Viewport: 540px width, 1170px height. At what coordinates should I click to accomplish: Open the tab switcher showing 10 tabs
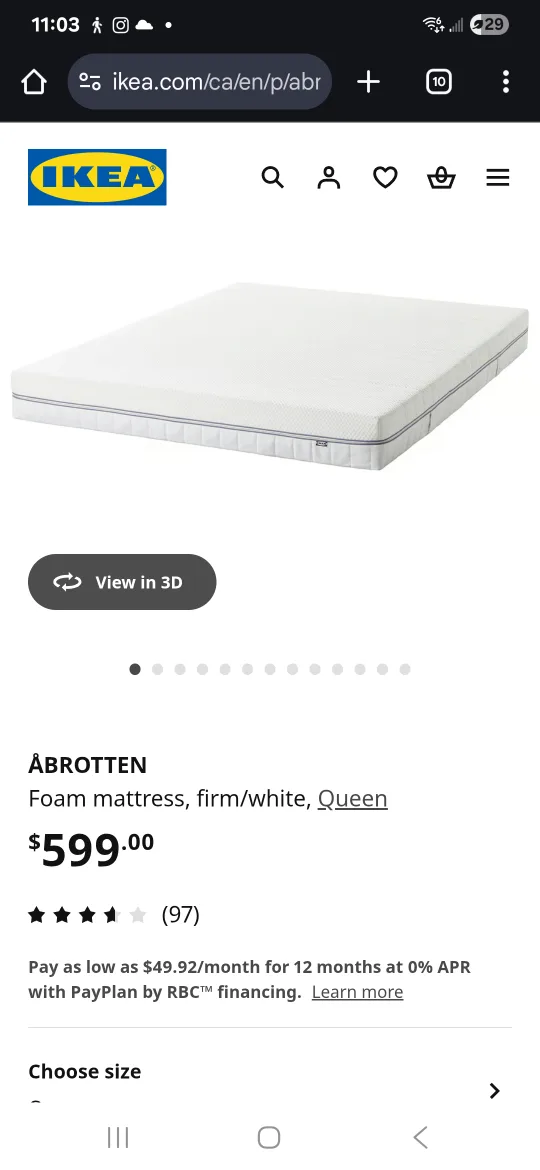coord(439,82)
